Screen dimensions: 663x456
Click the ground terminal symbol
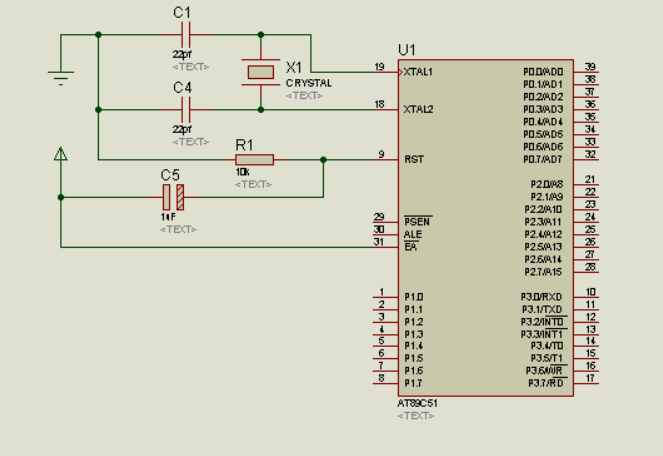[x=61, y=78]
